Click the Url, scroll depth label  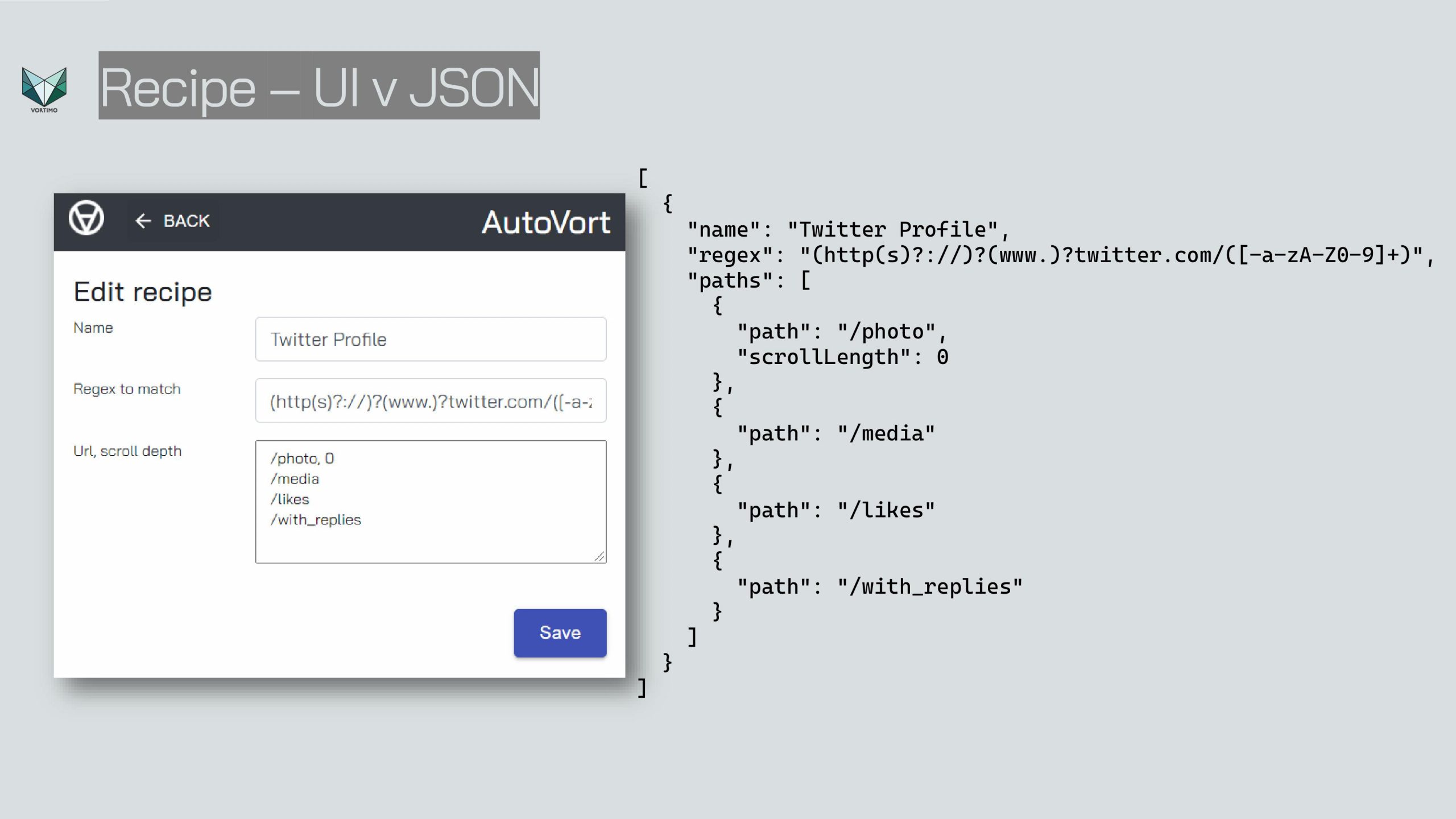tap(127, 451)
